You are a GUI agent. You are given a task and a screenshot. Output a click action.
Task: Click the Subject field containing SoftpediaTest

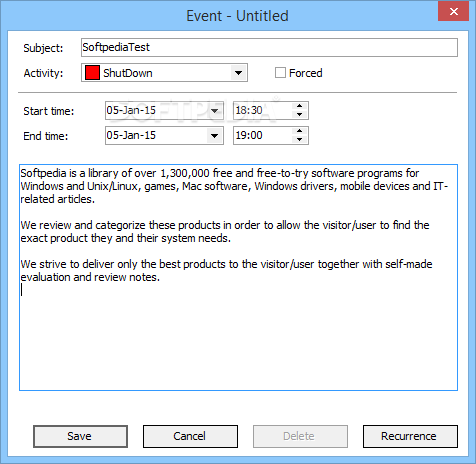(x=269, y=47)
